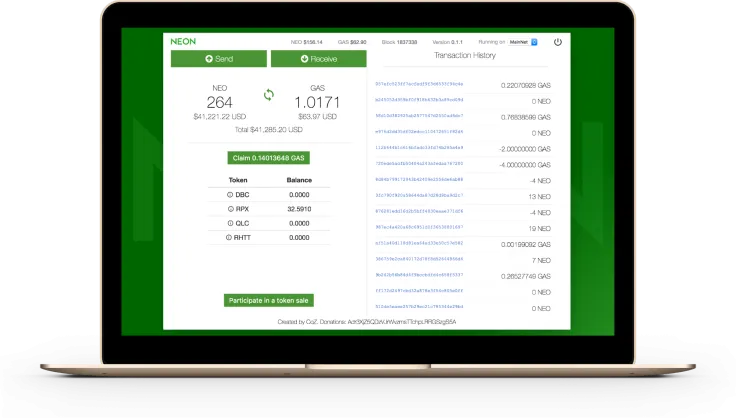This screenshot has width=736, height=418.
Task: Select the -2.00000000 GAS amount
Action: 525,149
